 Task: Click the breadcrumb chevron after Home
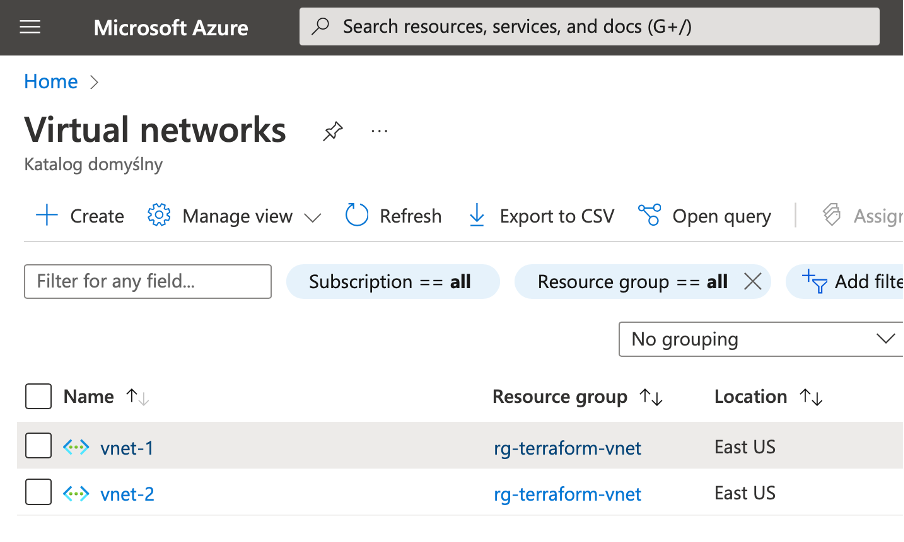coord(94,82)
